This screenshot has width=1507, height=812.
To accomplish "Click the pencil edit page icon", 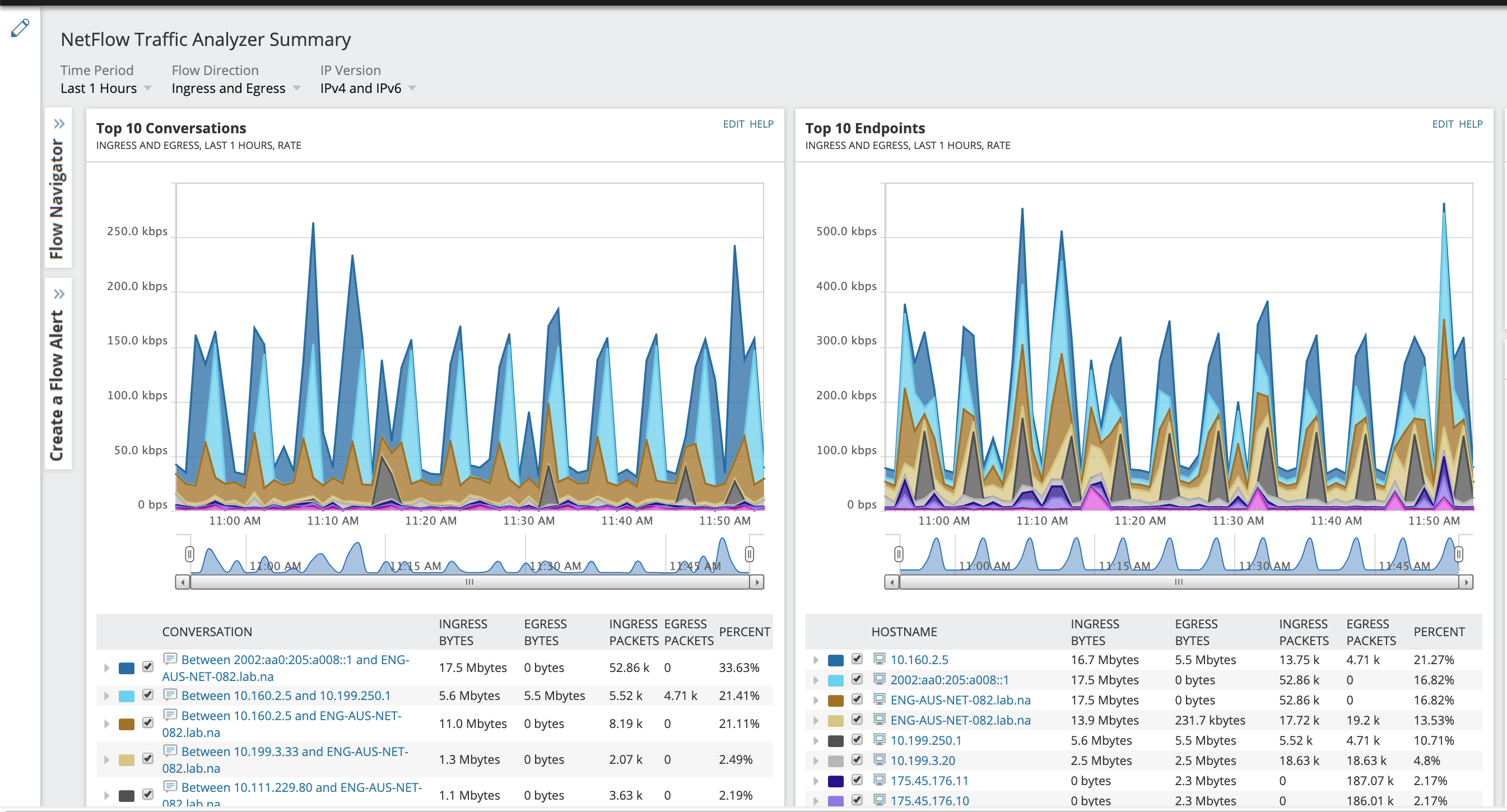I will pyautogui.click(x=20, y=27).
